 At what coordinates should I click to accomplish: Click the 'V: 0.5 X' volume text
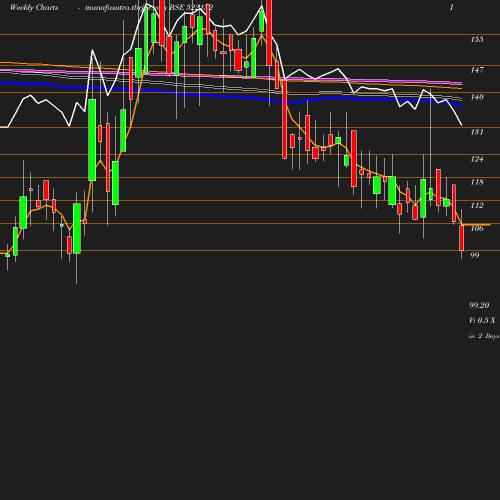(x=482, y=320)
